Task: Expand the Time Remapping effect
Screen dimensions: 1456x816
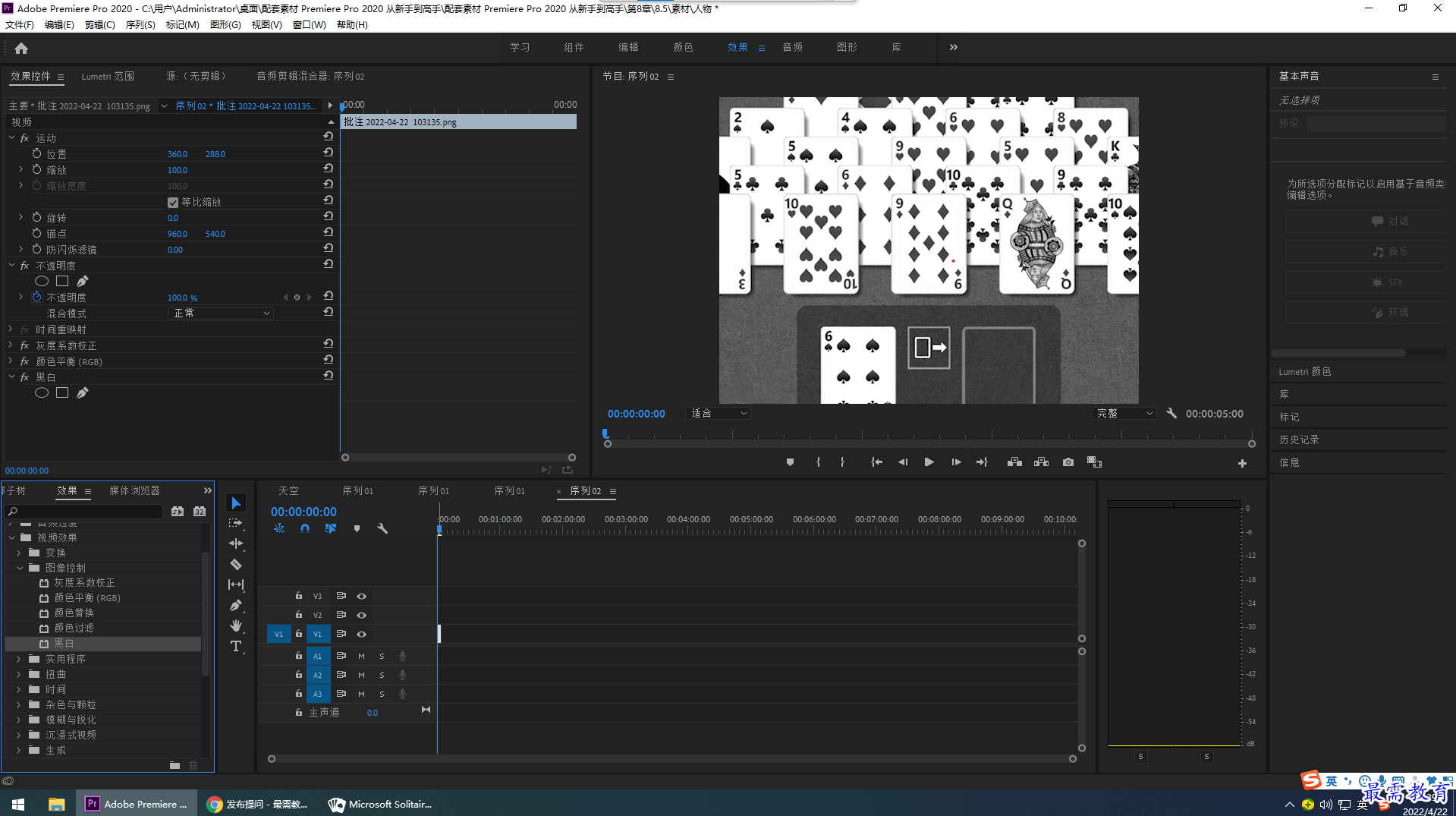Action: 11,329
